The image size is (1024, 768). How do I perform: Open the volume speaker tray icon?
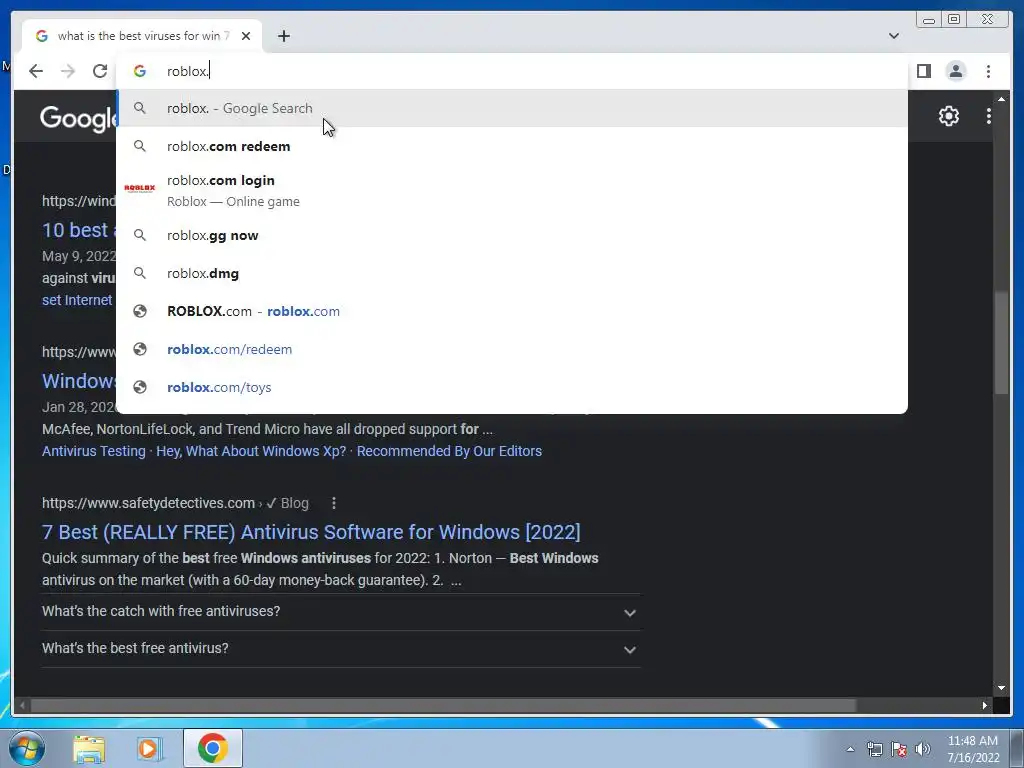tap(923, 749)
